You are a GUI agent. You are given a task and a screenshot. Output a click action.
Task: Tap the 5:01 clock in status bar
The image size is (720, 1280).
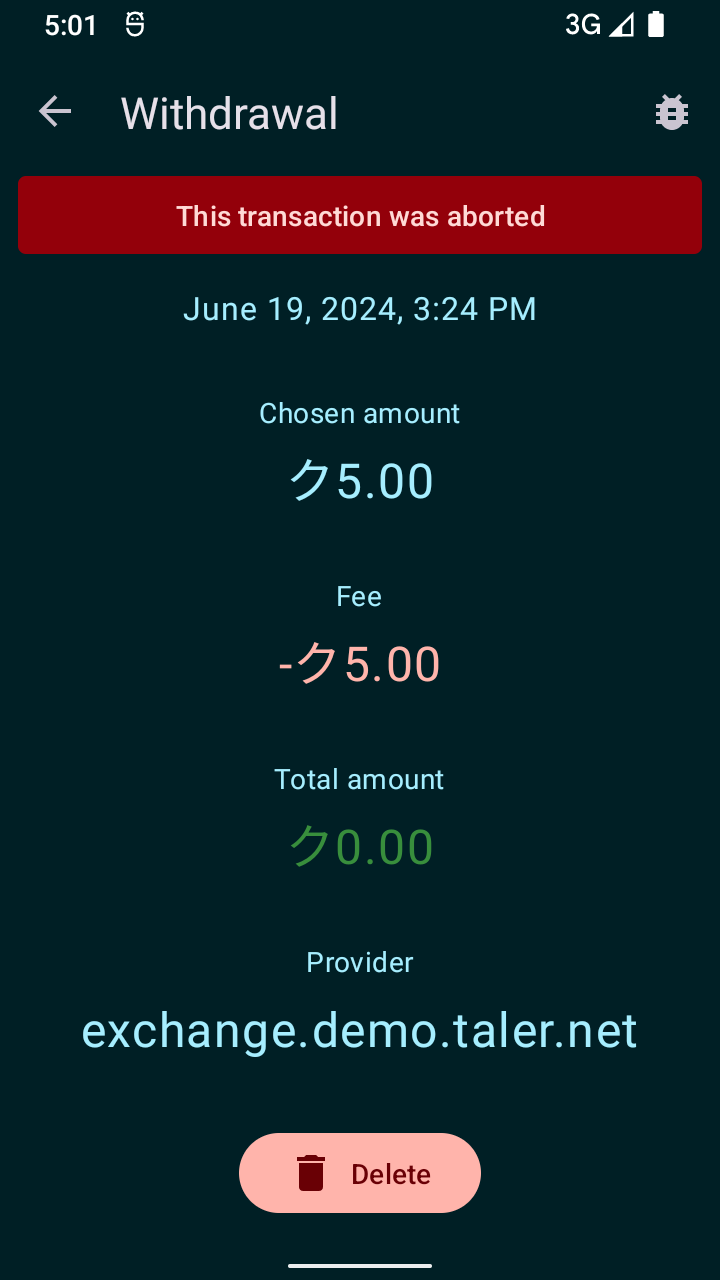click(x=71, y=26)
